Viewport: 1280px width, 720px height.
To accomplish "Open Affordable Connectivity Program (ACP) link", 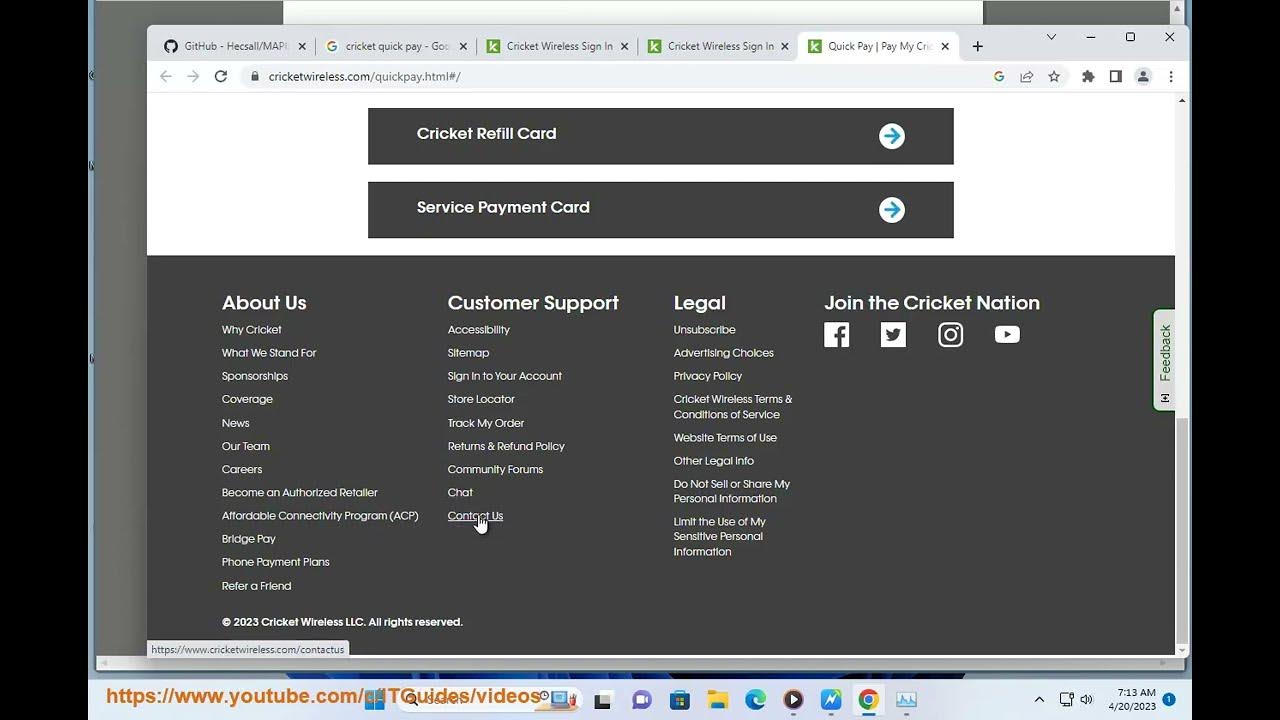I will 320,516.
